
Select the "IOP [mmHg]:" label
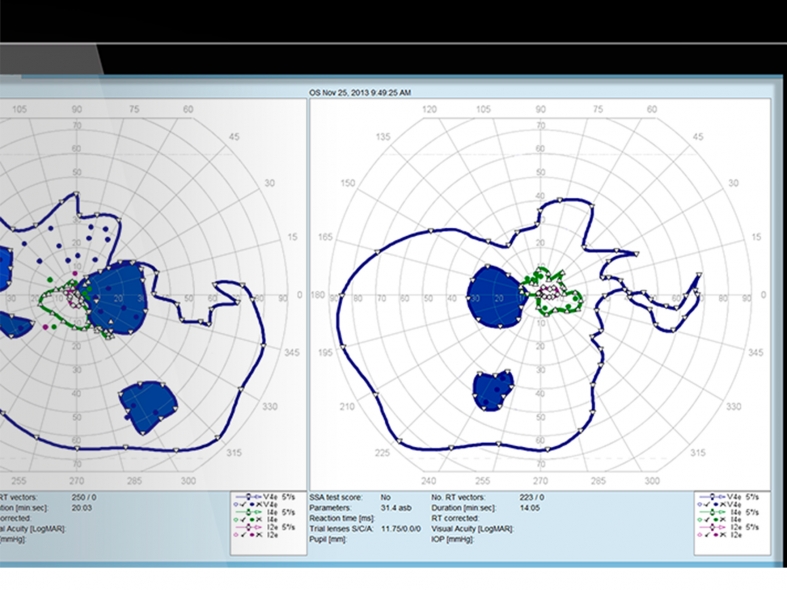pos(452,539)
